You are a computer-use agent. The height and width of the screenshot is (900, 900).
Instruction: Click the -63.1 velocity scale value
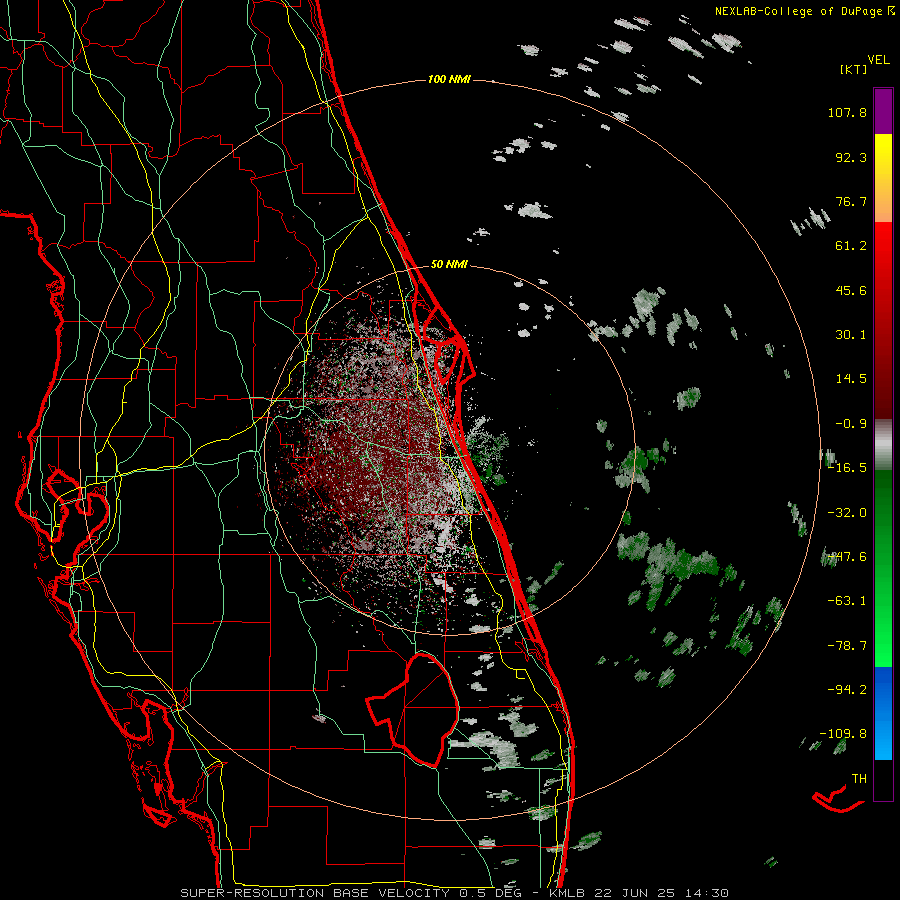[x=847, y=601]
